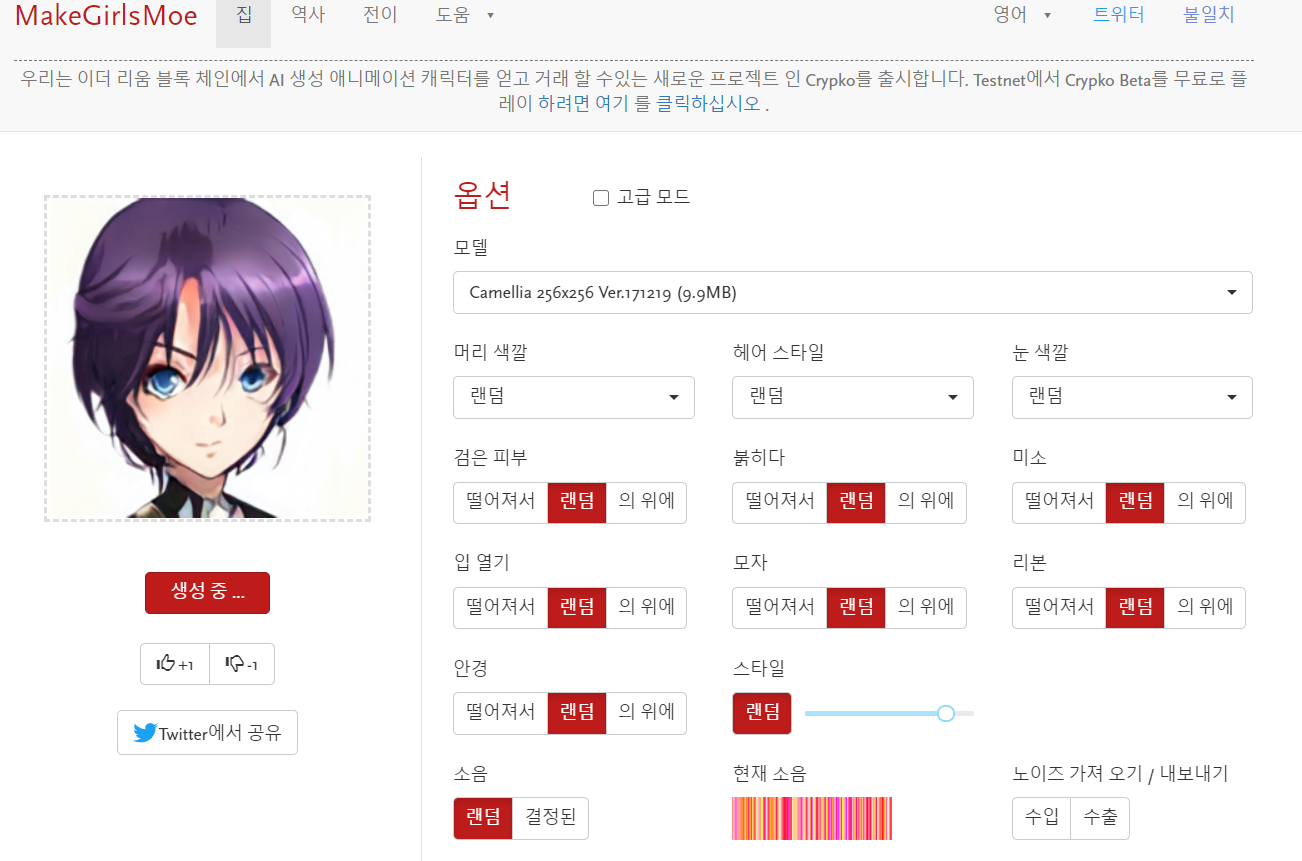Open the 헤어 스타일 dropdown
Image resolution: width=1302 pixels, height=861 pixels.
[x=853, y=397]
